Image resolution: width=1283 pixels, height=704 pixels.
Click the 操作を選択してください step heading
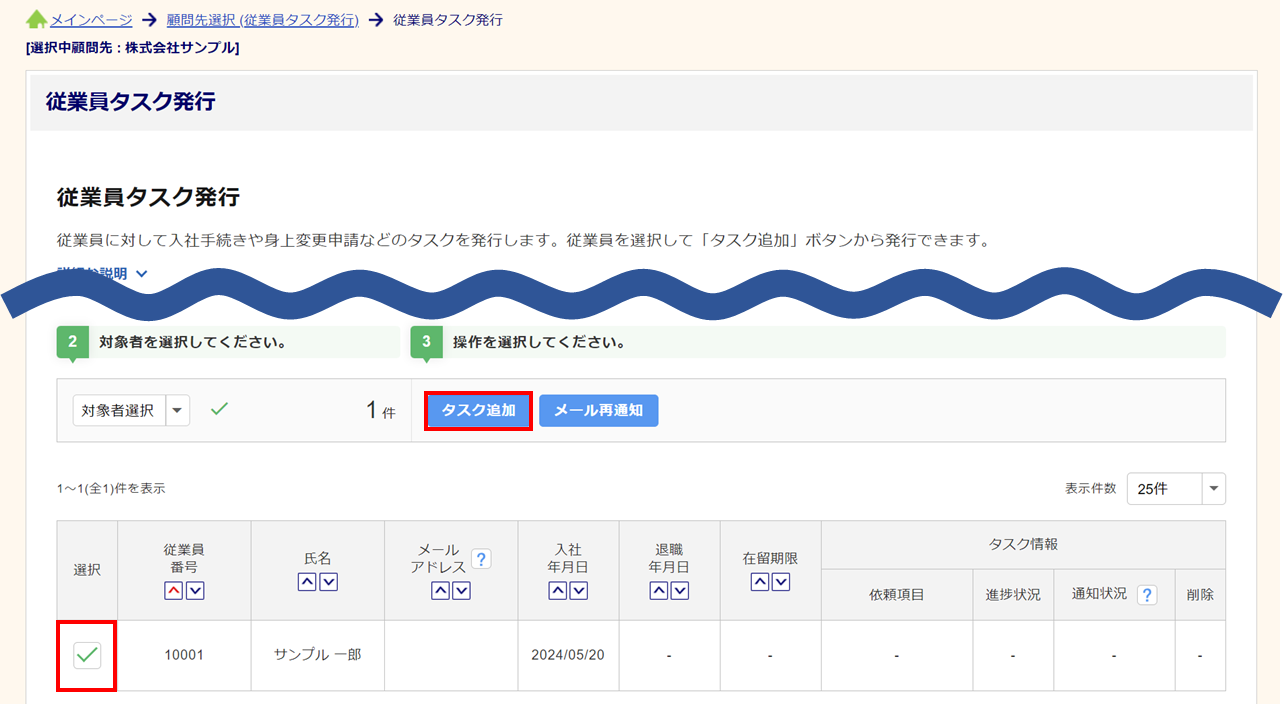539,342
